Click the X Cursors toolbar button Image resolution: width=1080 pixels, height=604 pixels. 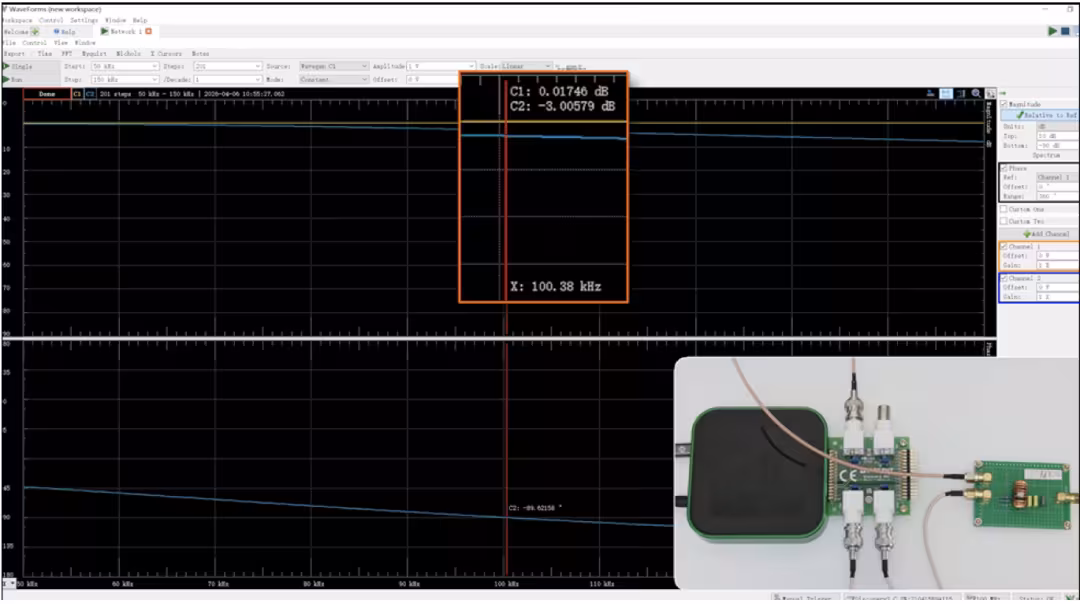(166, 54)
